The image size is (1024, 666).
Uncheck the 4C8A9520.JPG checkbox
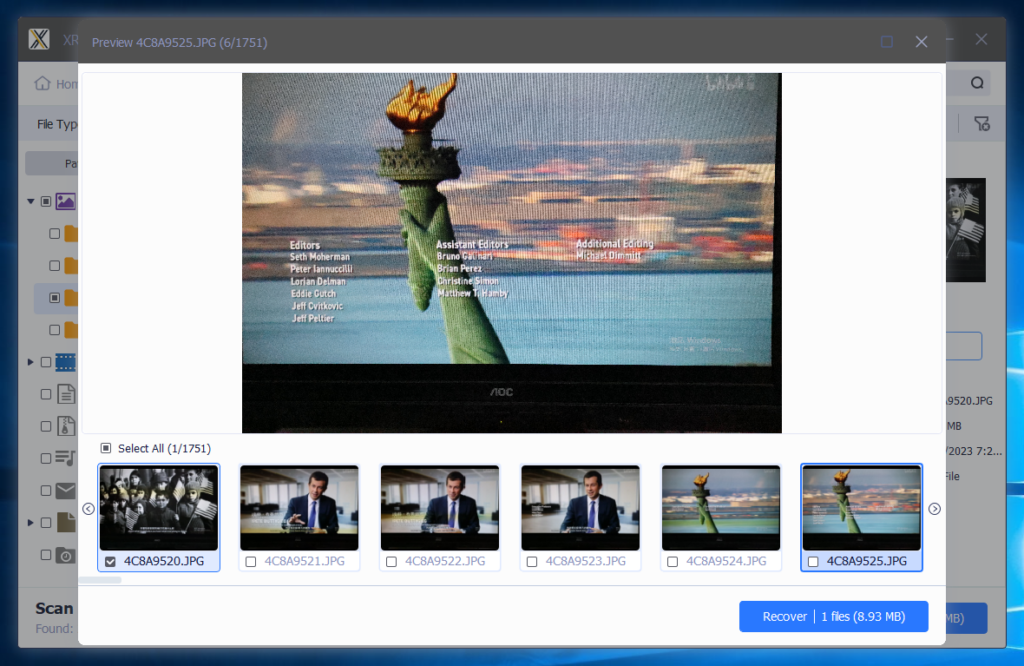click(110, 562)
